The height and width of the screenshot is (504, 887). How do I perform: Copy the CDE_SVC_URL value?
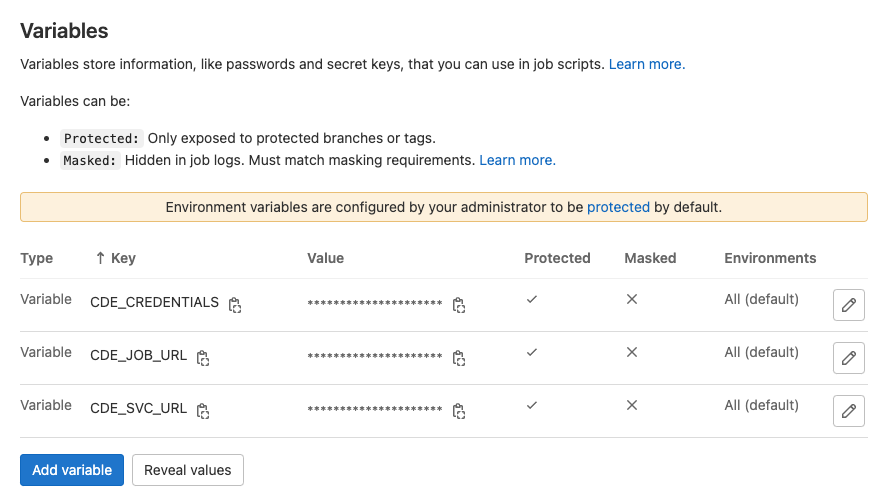pos(459,411)
